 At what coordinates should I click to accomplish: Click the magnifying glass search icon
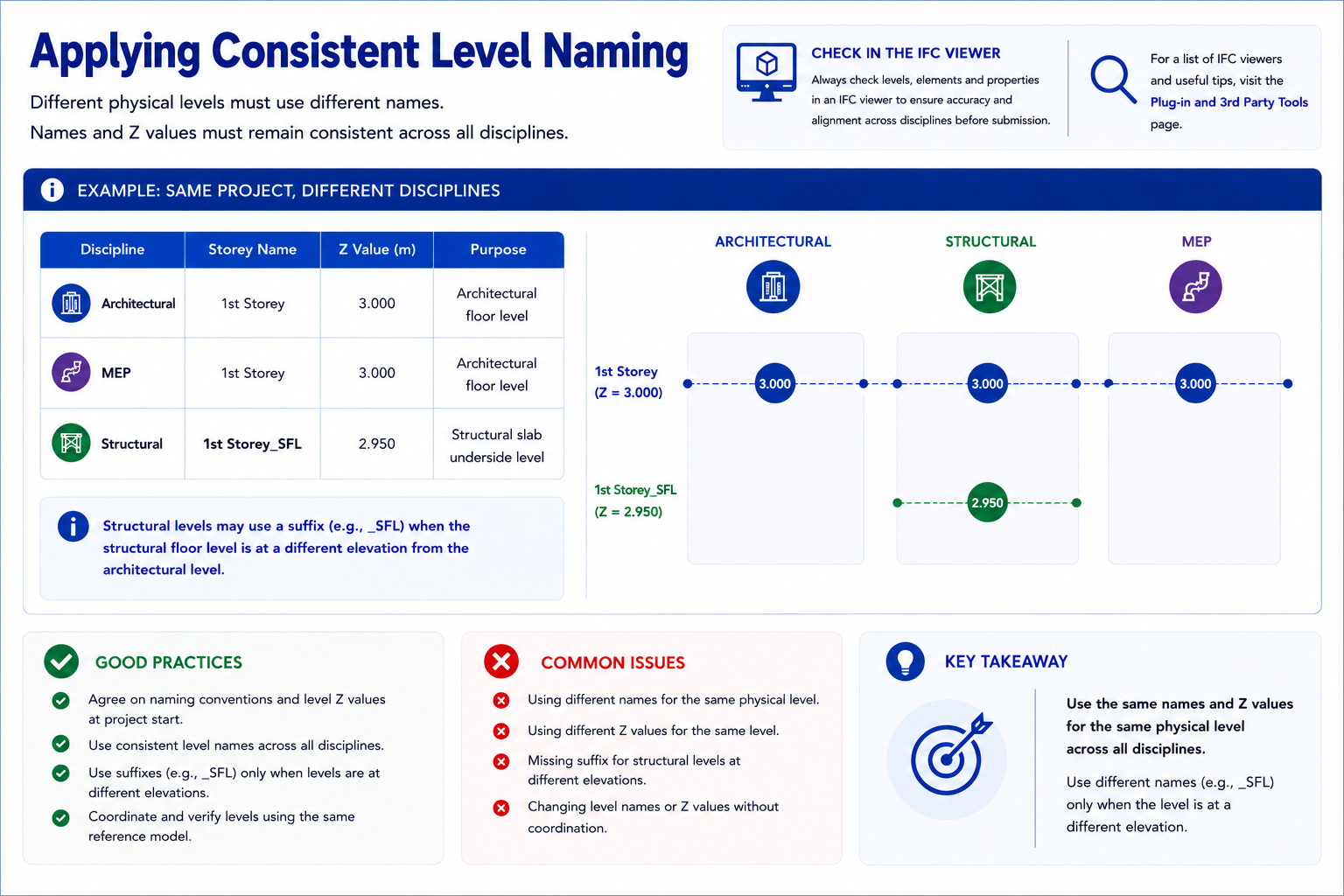[x=1113, y=80]
